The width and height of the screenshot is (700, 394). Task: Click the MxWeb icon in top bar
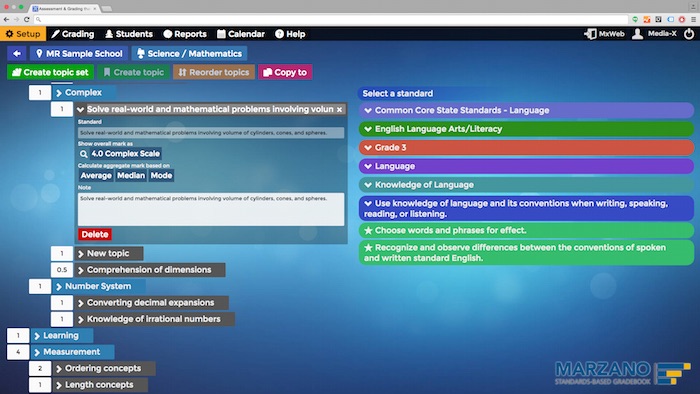click(x=590, y=34)
